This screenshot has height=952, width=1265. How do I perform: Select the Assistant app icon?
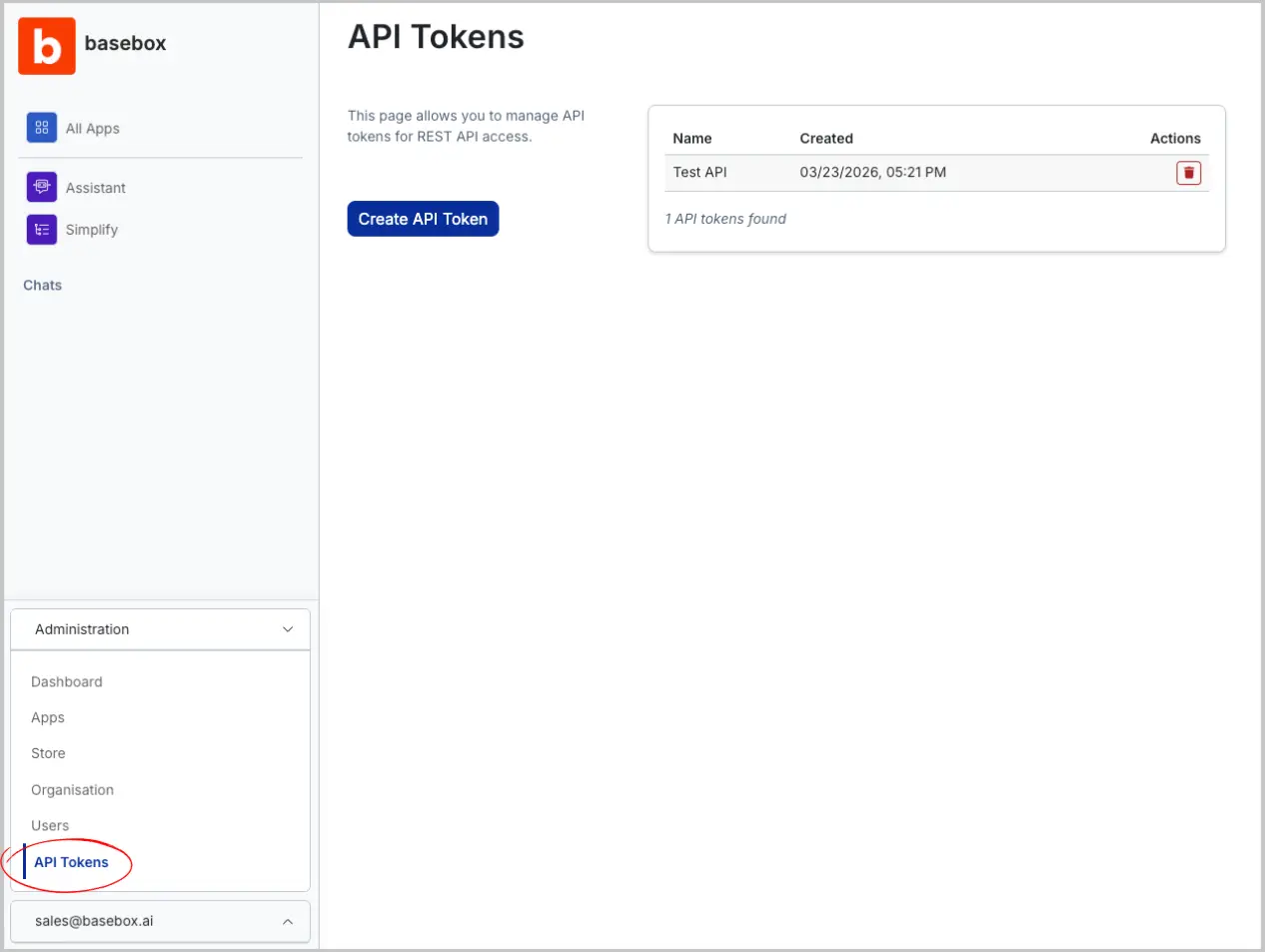click(41, 187)
